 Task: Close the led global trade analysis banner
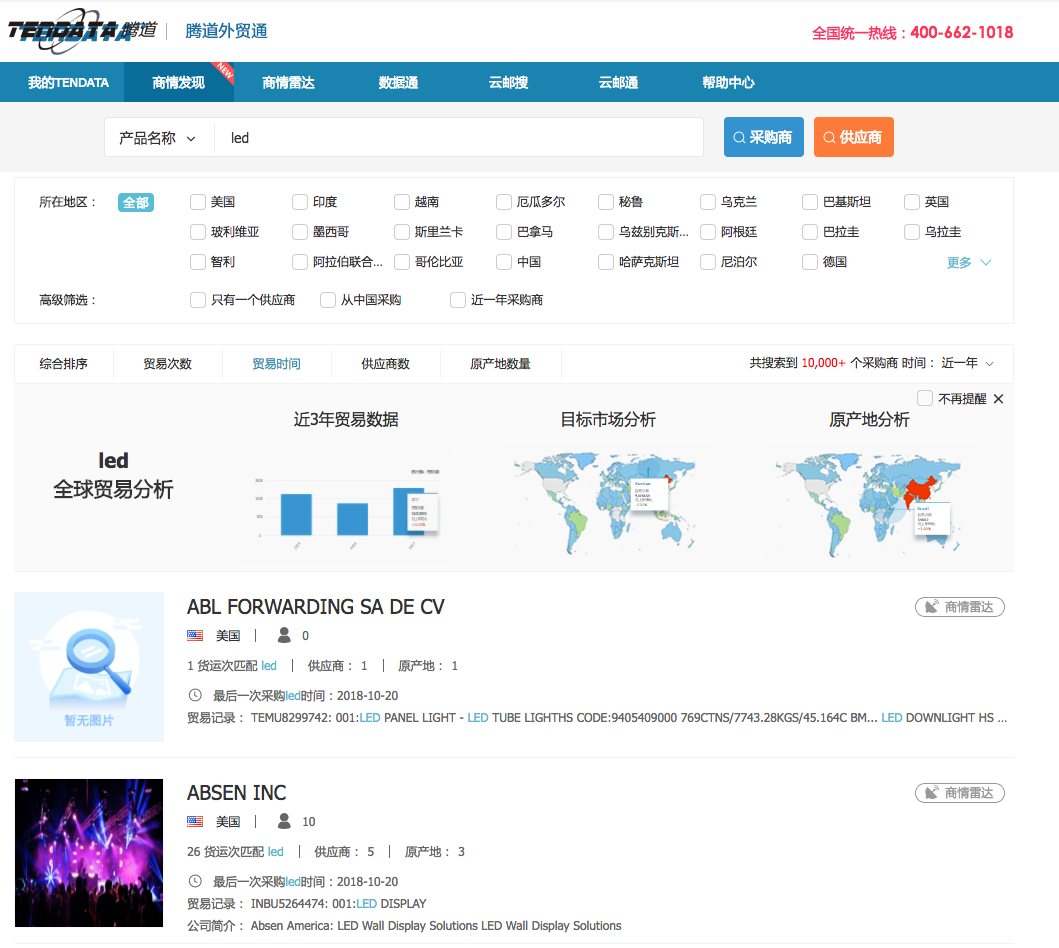[x=998, y=399]
